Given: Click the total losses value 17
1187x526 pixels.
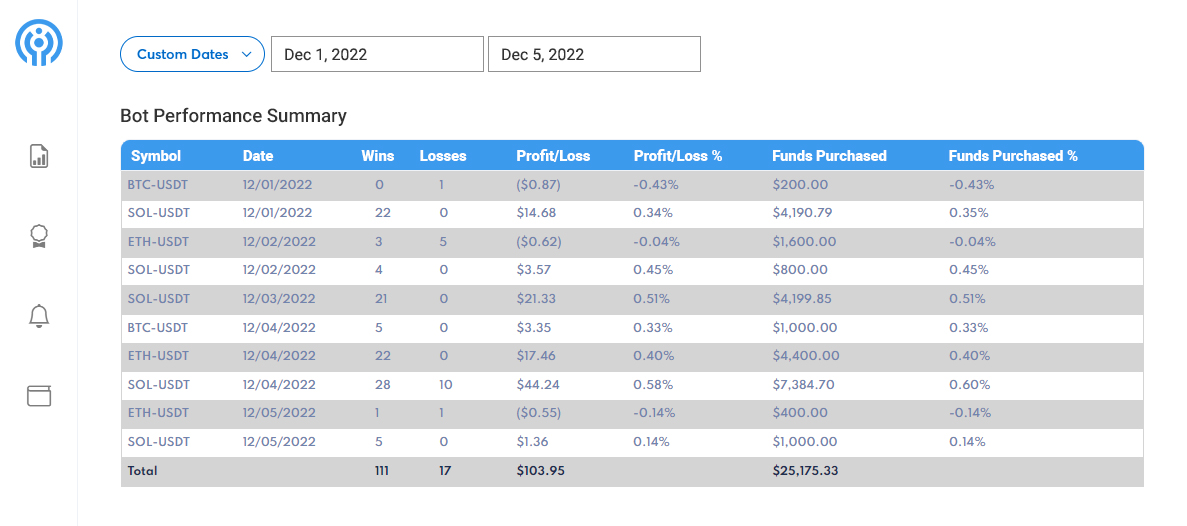Looking at the screenshot, I should 445,471.
